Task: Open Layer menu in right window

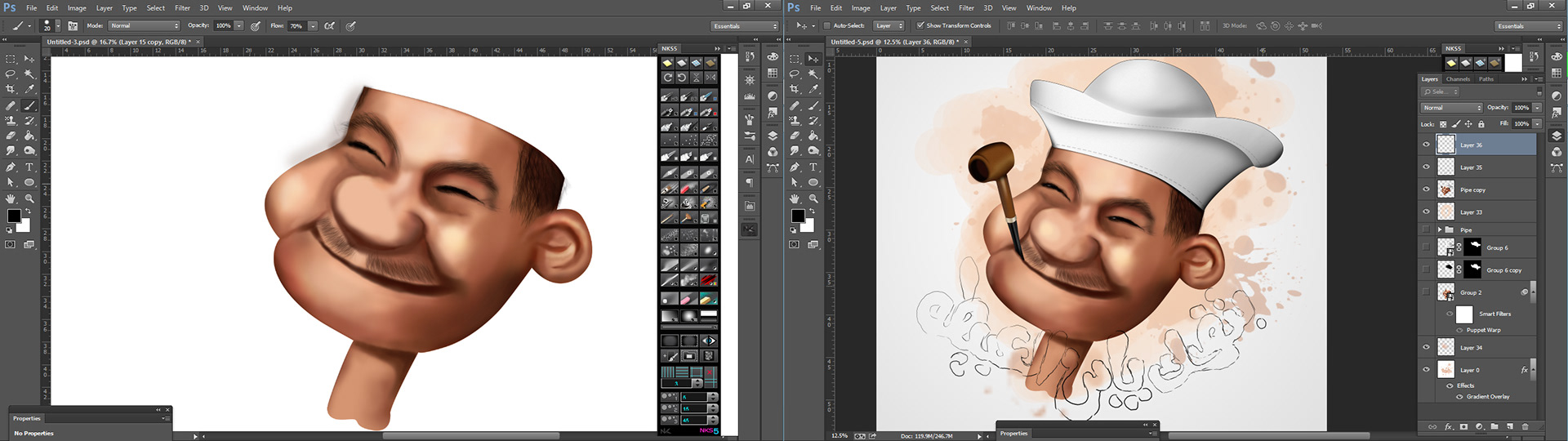Action: (x=888, y=8)
